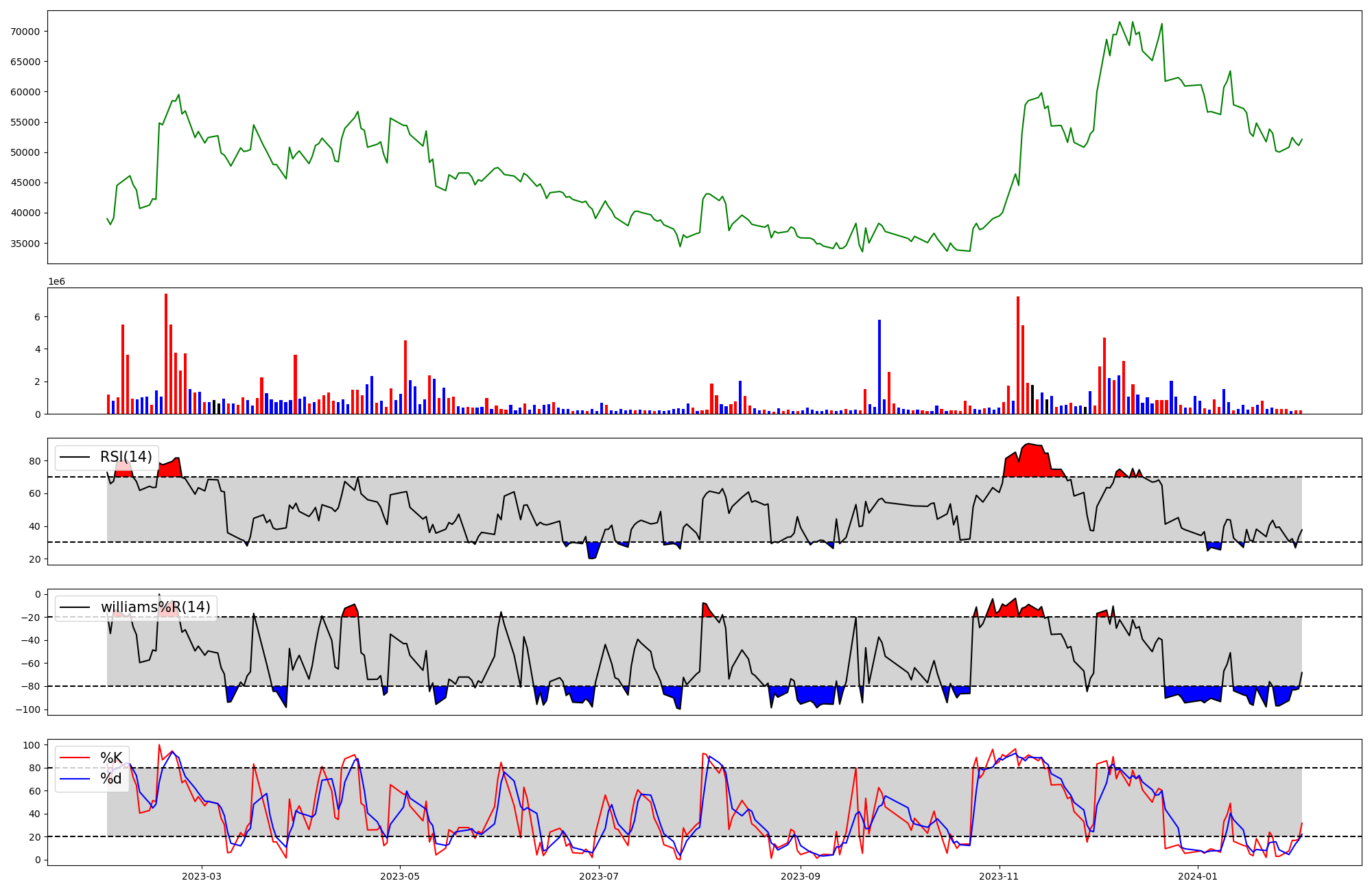This screenshot has height=892, width=1372.
Task: Select the 2023-07 date tick label
Action: [x=599, y=876]
